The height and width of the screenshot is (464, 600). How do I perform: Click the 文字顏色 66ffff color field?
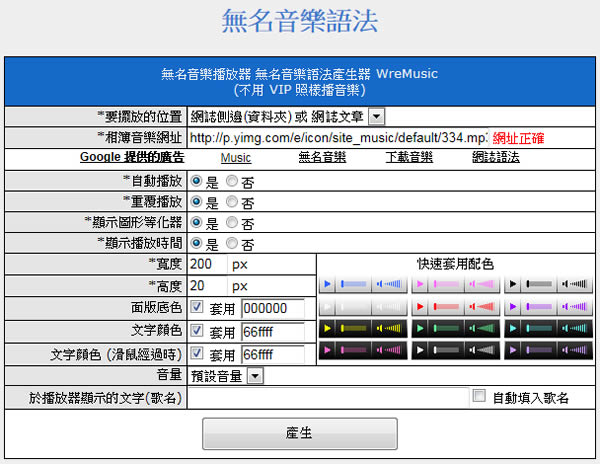(272, 331)
